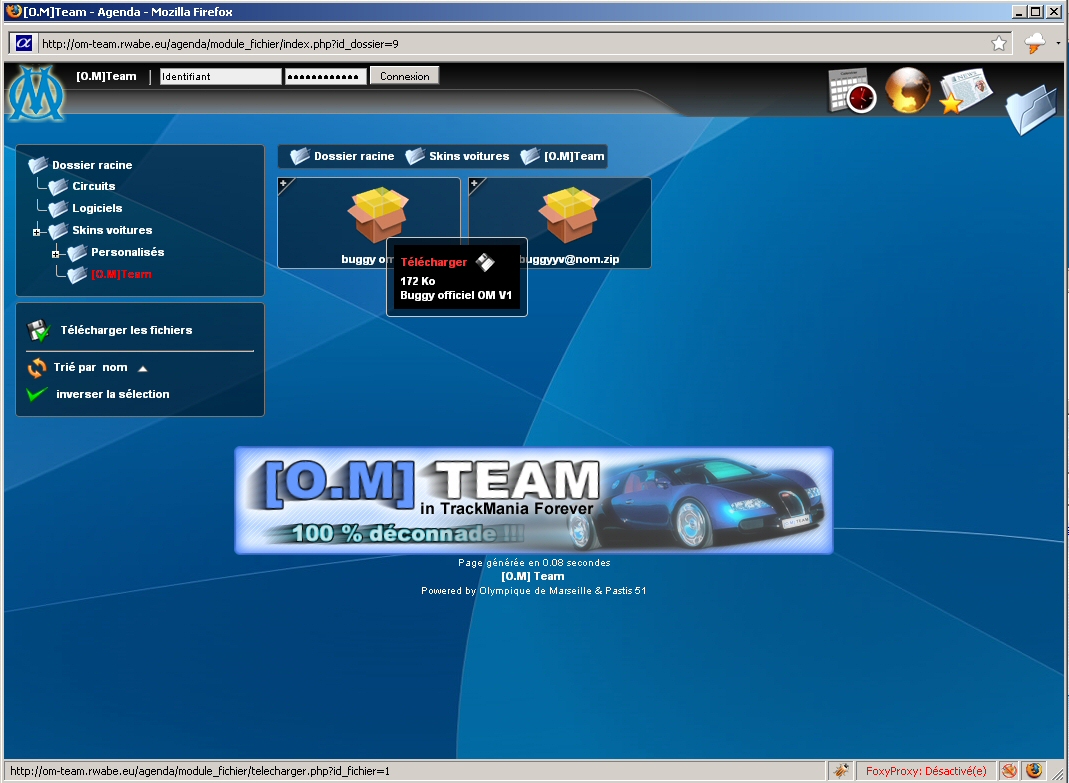Click the site identity icon in address bar

click(23, 44)
